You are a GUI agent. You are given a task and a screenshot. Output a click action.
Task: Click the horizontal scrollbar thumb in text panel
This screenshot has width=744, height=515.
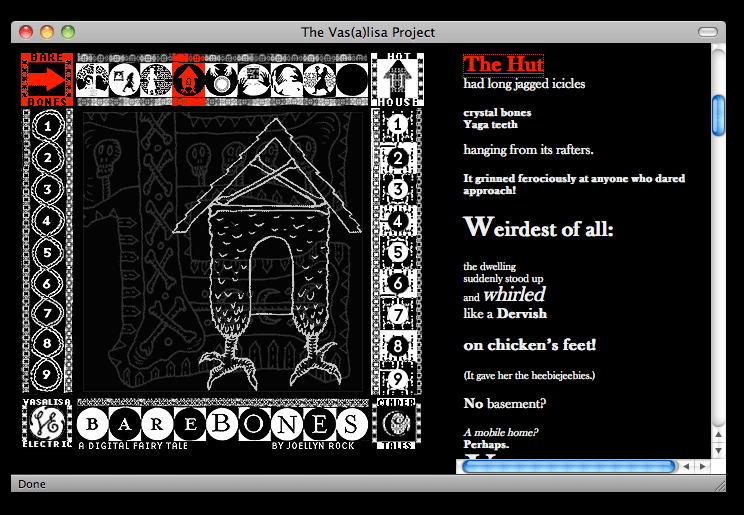point(568,466)
